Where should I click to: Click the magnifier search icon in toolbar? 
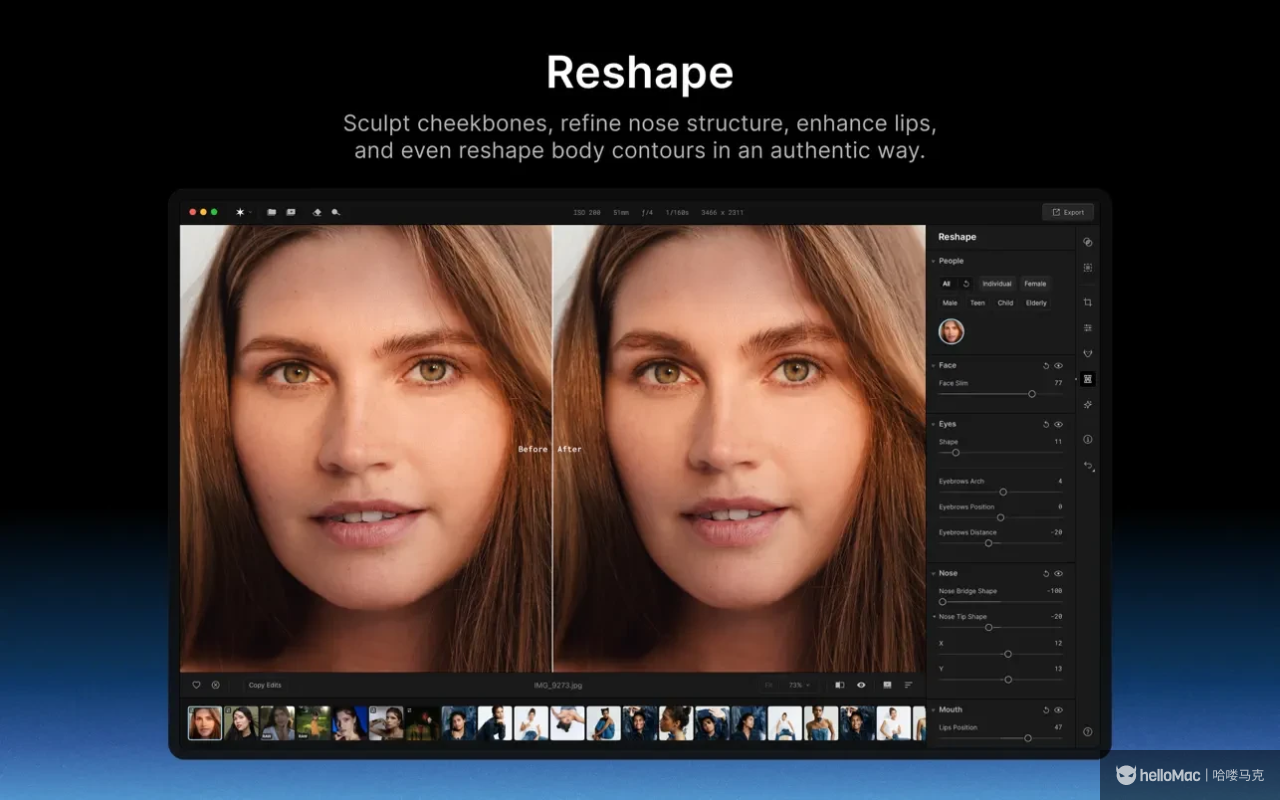(336, 212)
